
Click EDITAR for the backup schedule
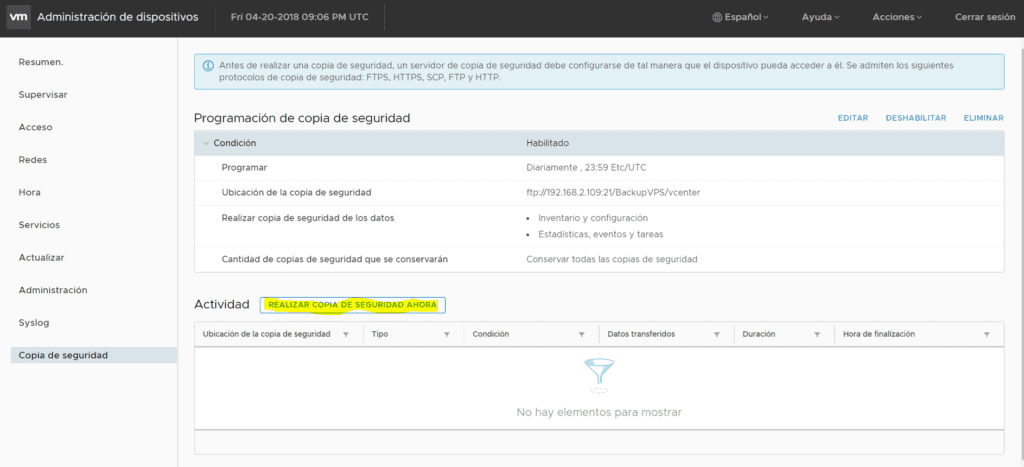[853, 118]
